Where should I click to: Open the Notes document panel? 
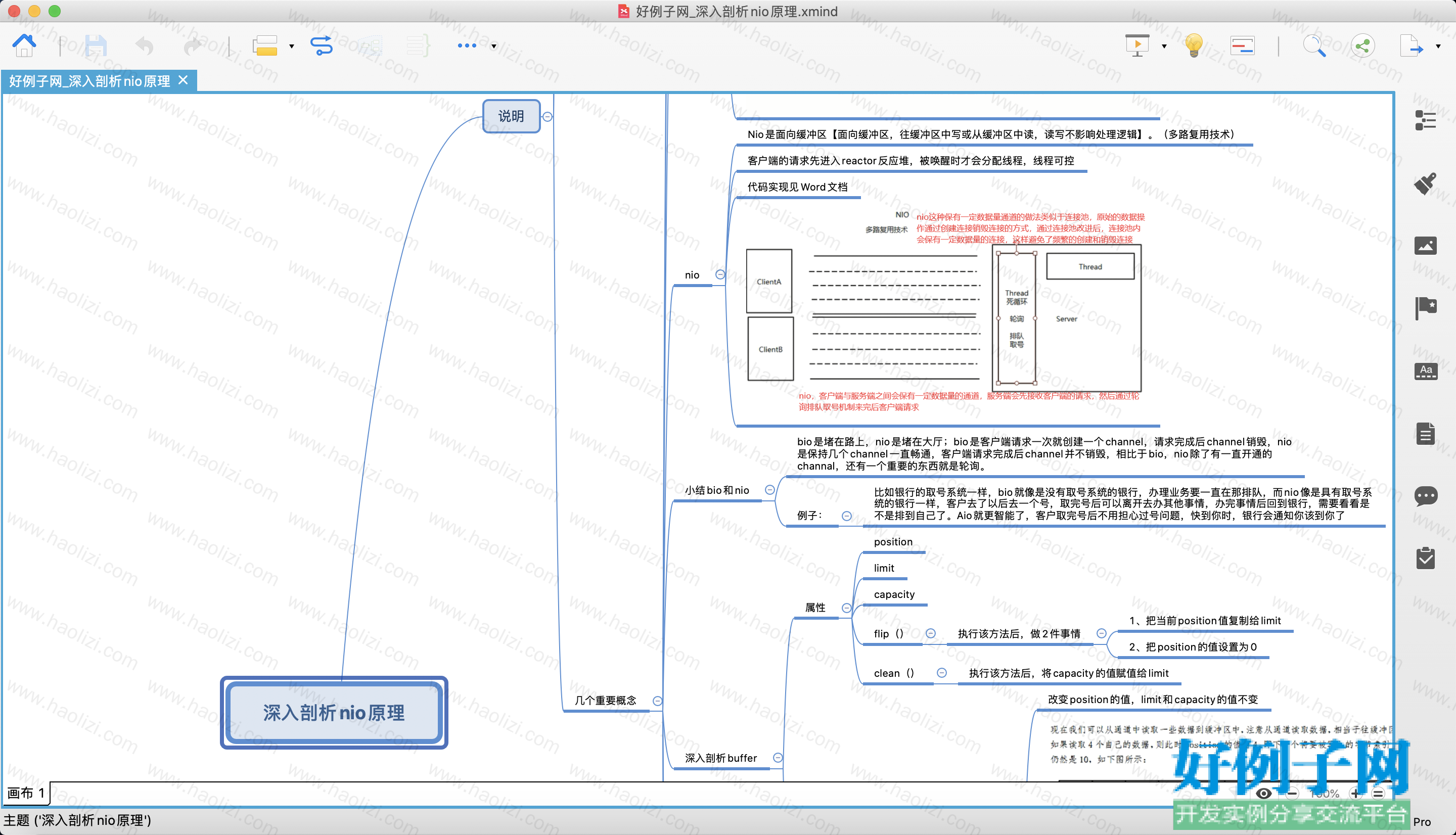[1425, 434]
